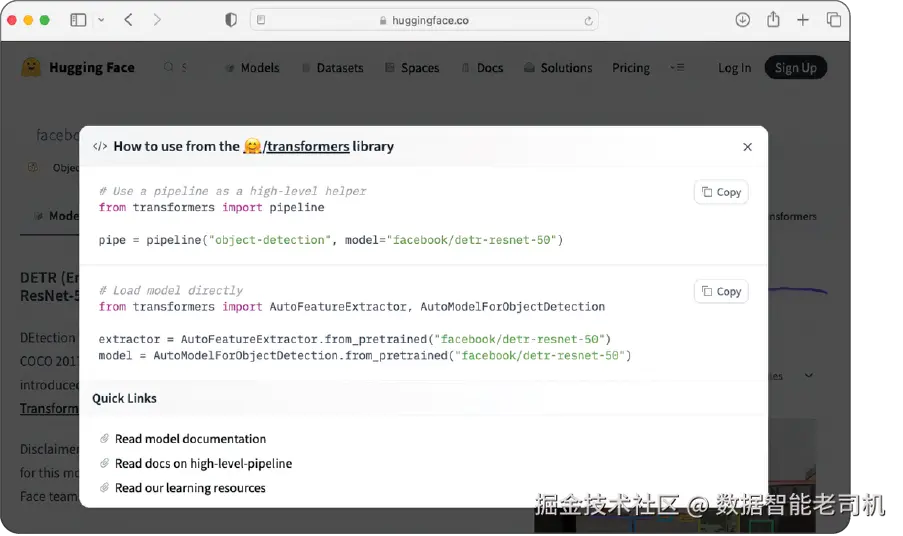This screenshot has width=903, height=536.
Task: Expand the chevron dropdown on background page right
Action: pyautogui.click(x=809, y=375)
